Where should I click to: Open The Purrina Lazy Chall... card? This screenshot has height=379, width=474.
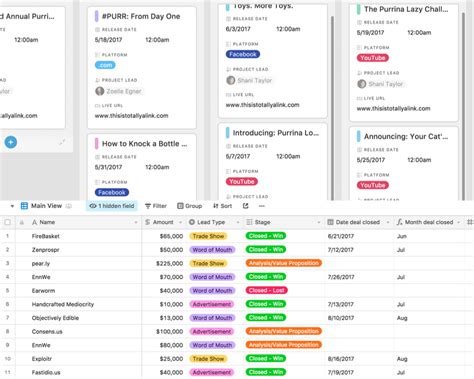(404, 63)
